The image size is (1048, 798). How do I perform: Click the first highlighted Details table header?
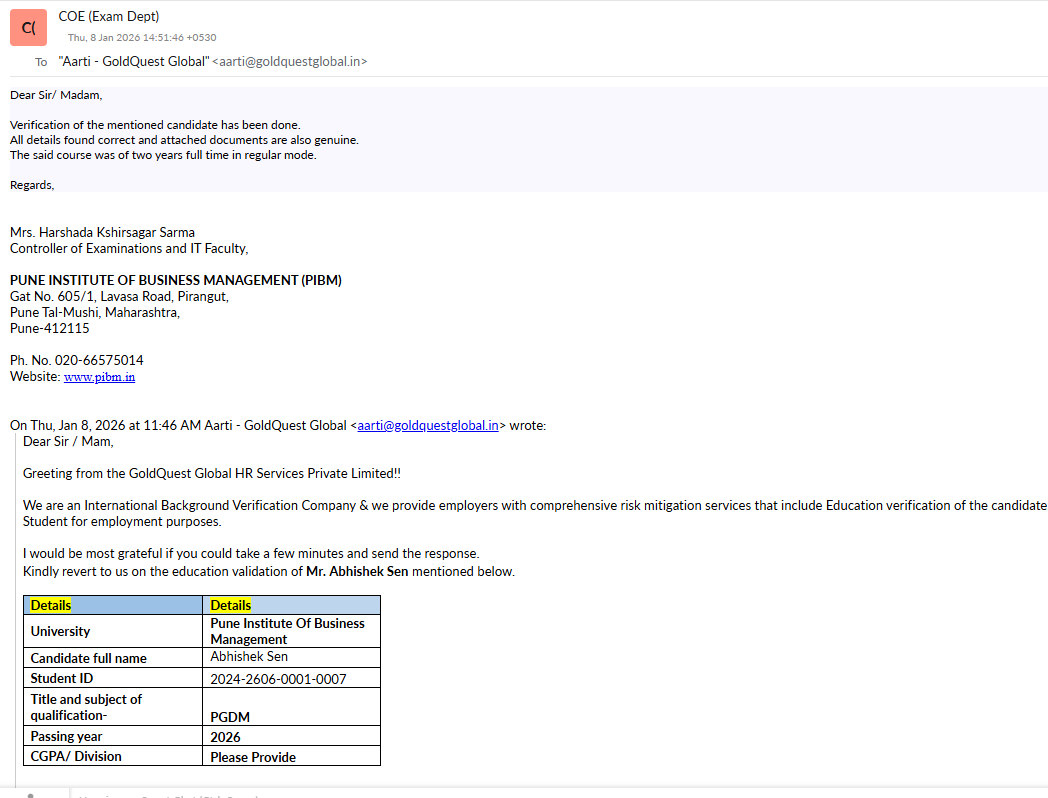pyautogui.click(x=51, y=605)
